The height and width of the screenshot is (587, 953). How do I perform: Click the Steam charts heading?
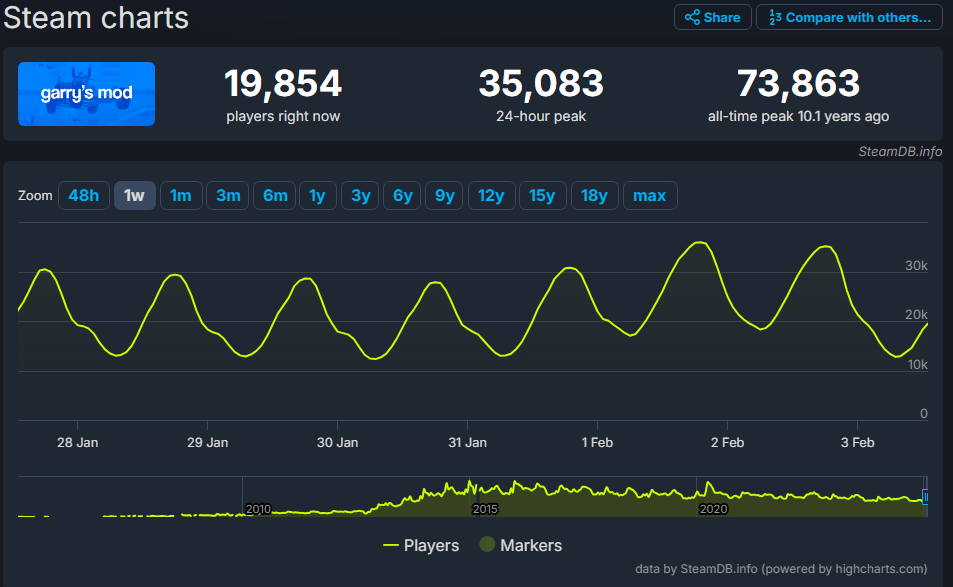click(96, 17)
